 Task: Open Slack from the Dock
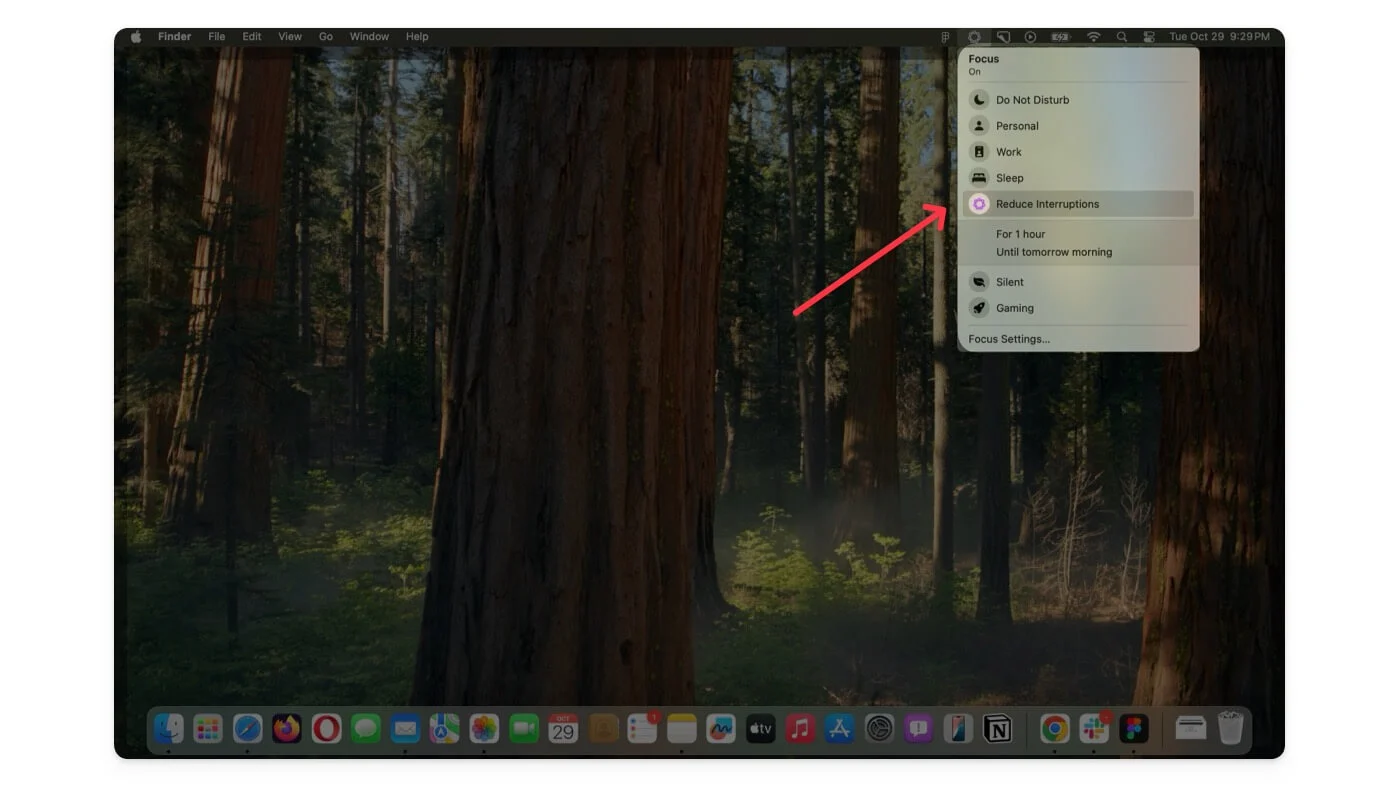(x=1094, y=729)
